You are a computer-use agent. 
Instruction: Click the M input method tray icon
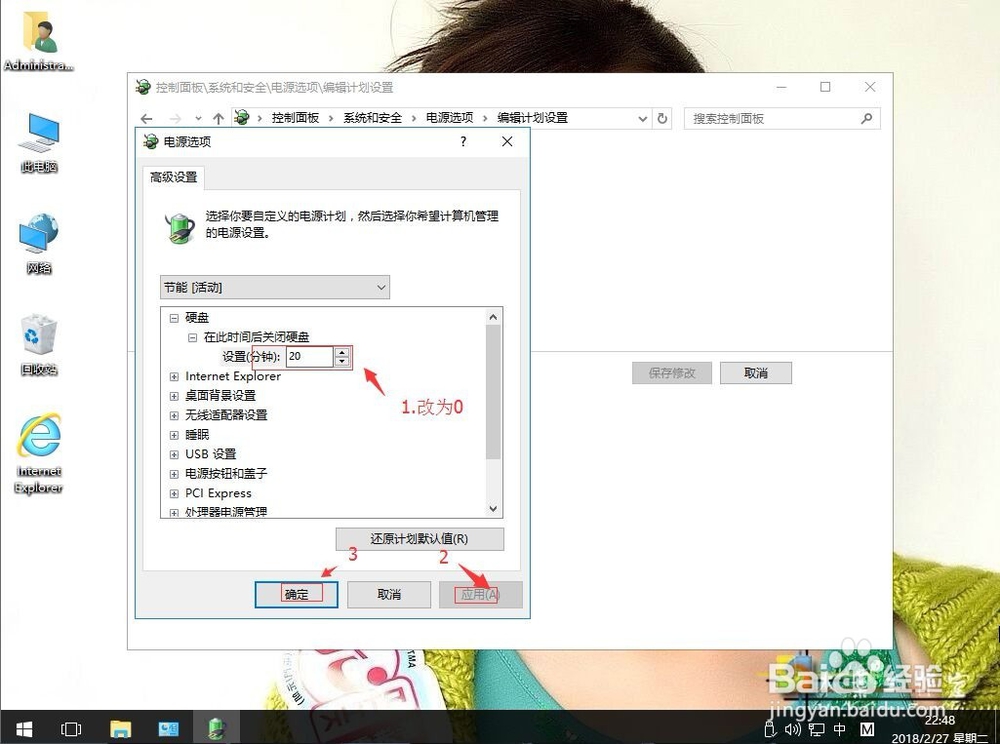[x=867, y=729]
